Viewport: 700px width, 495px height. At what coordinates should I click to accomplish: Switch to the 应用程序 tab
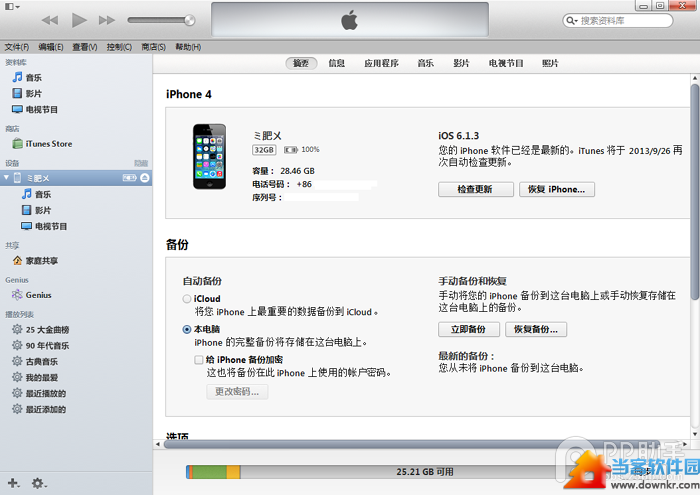(381, 63)
